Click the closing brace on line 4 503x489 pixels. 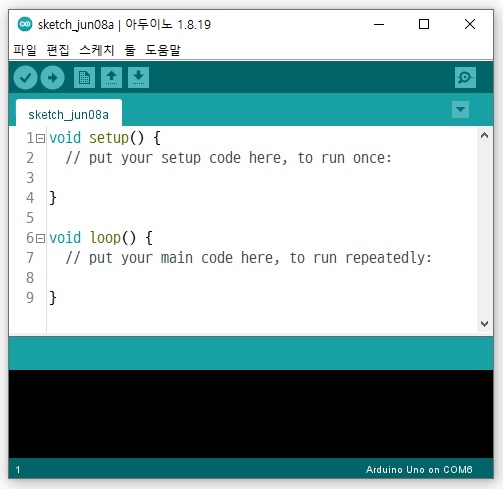(53, 198)
